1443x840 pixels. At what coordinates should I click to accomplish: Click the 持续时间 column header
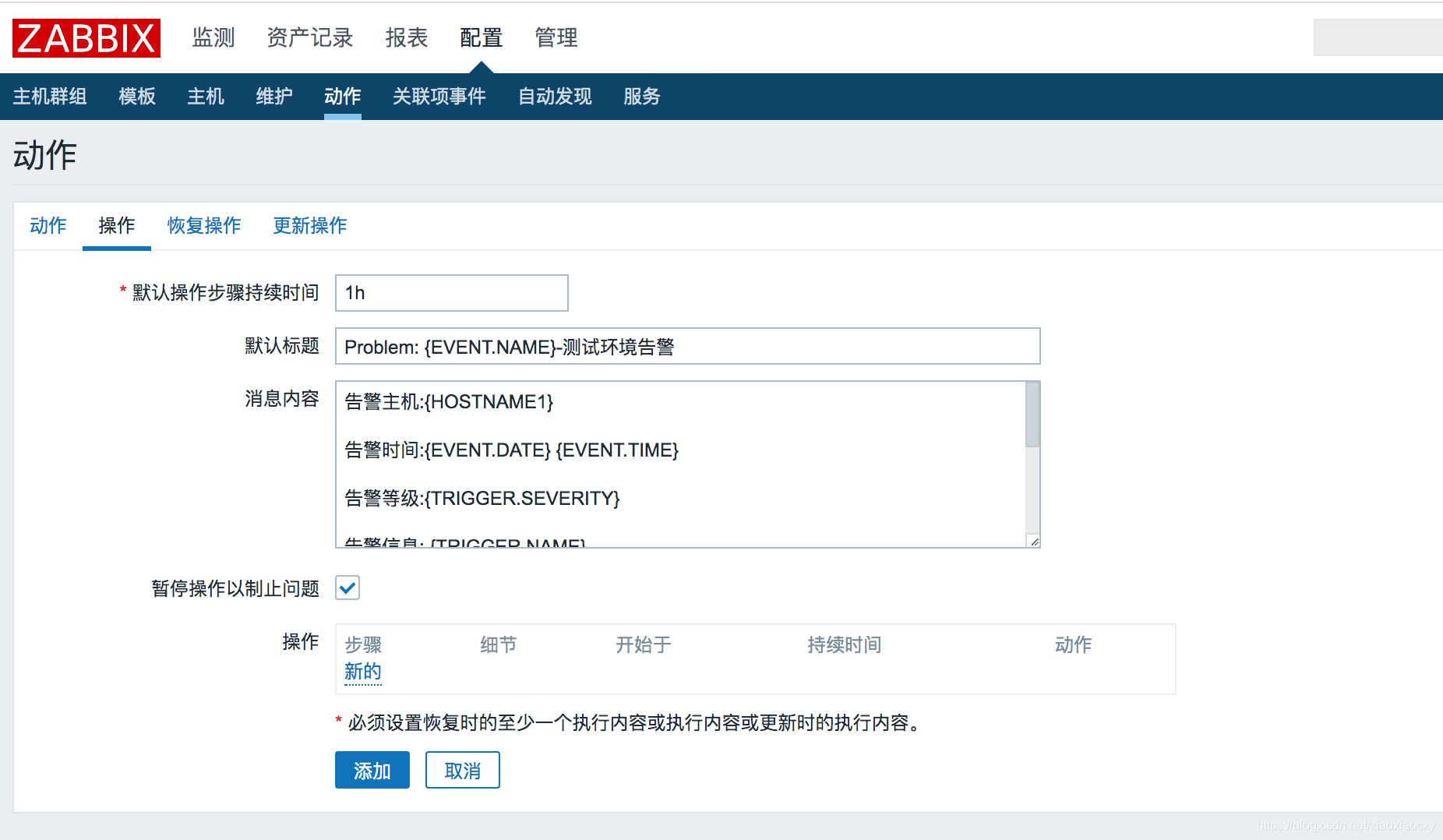845,644
